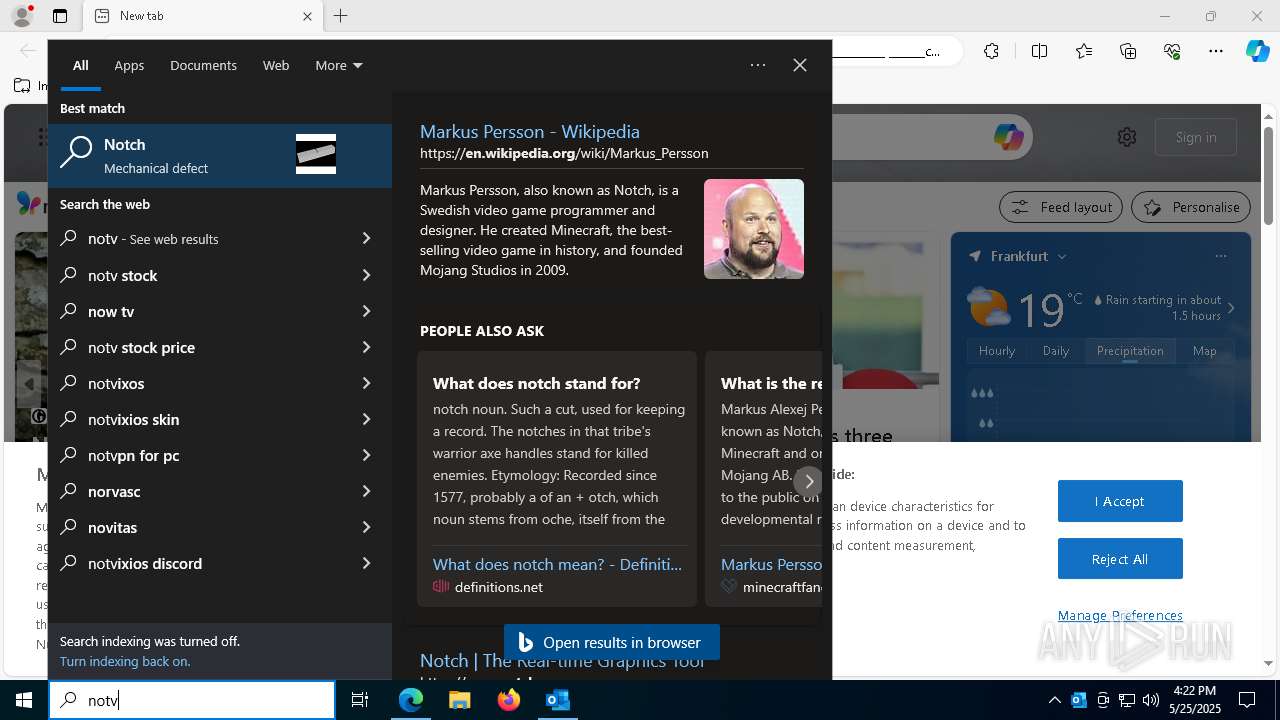Click in the taskbar search input field
The width and height of the screenshot is (1280, 720).
coord(192,700)
